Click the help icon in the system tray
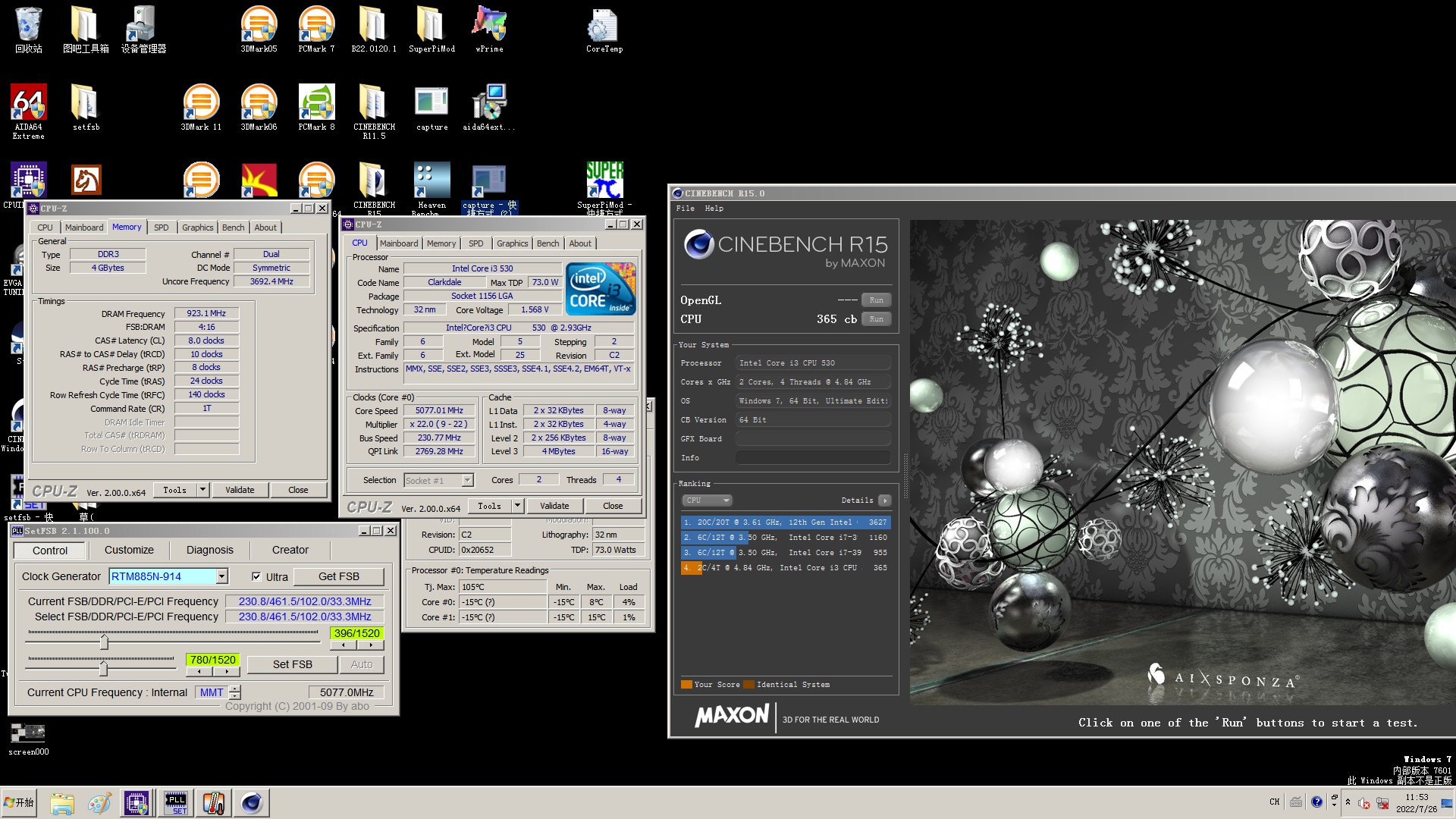 click(x=1316, y=802)
